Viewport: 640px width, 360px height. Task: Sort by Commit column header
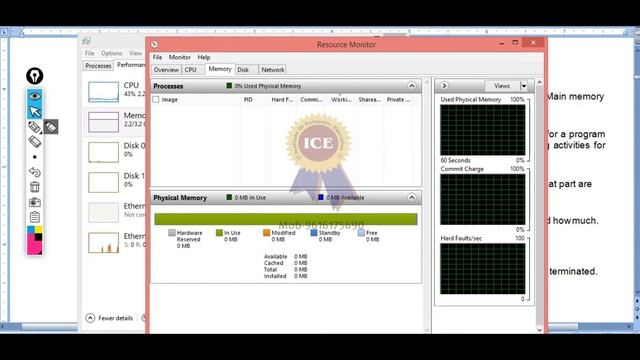click(311, 100)
